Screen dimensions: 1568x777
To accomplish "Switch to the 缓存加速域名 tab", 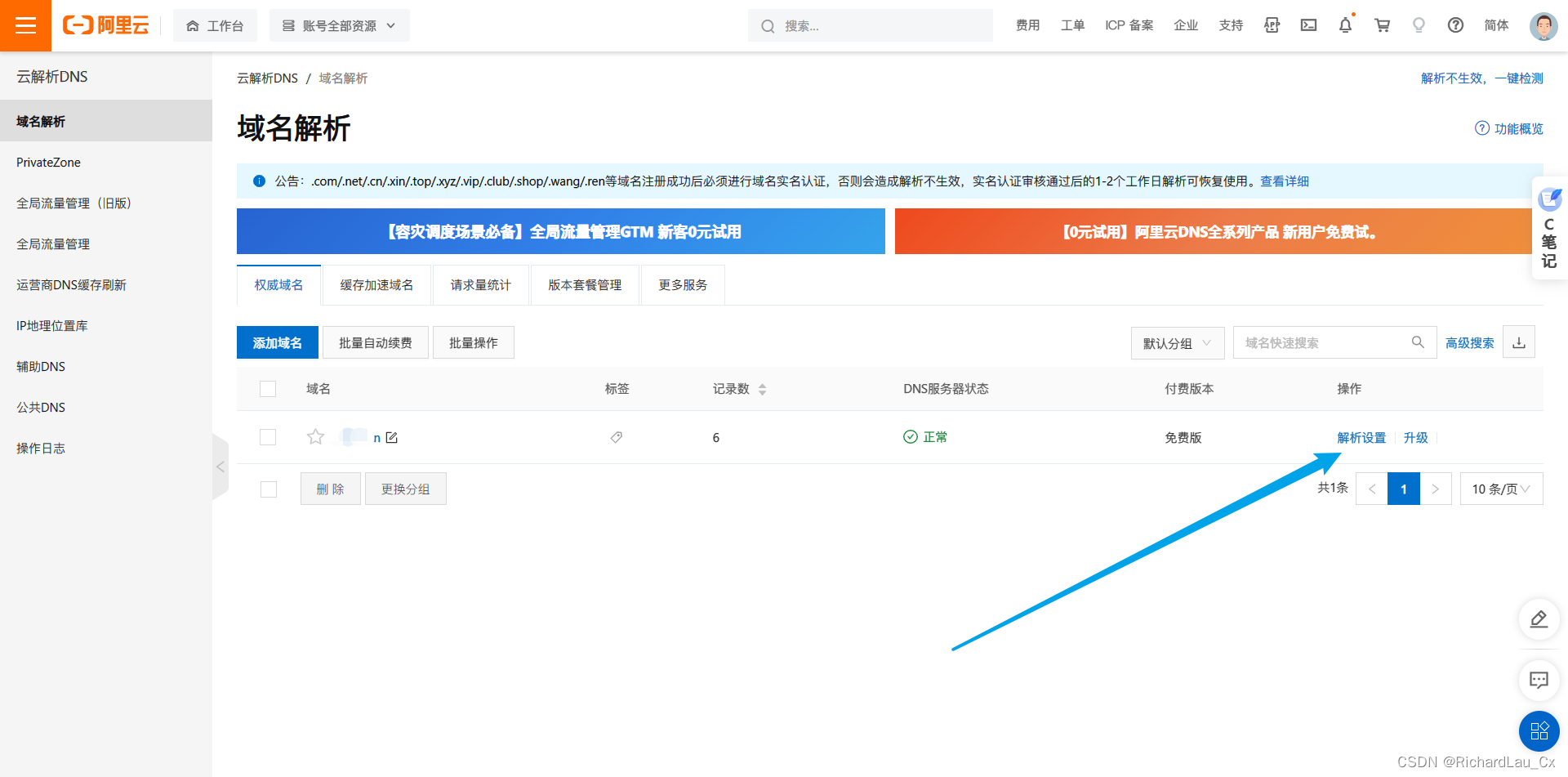I will (376, 284).
